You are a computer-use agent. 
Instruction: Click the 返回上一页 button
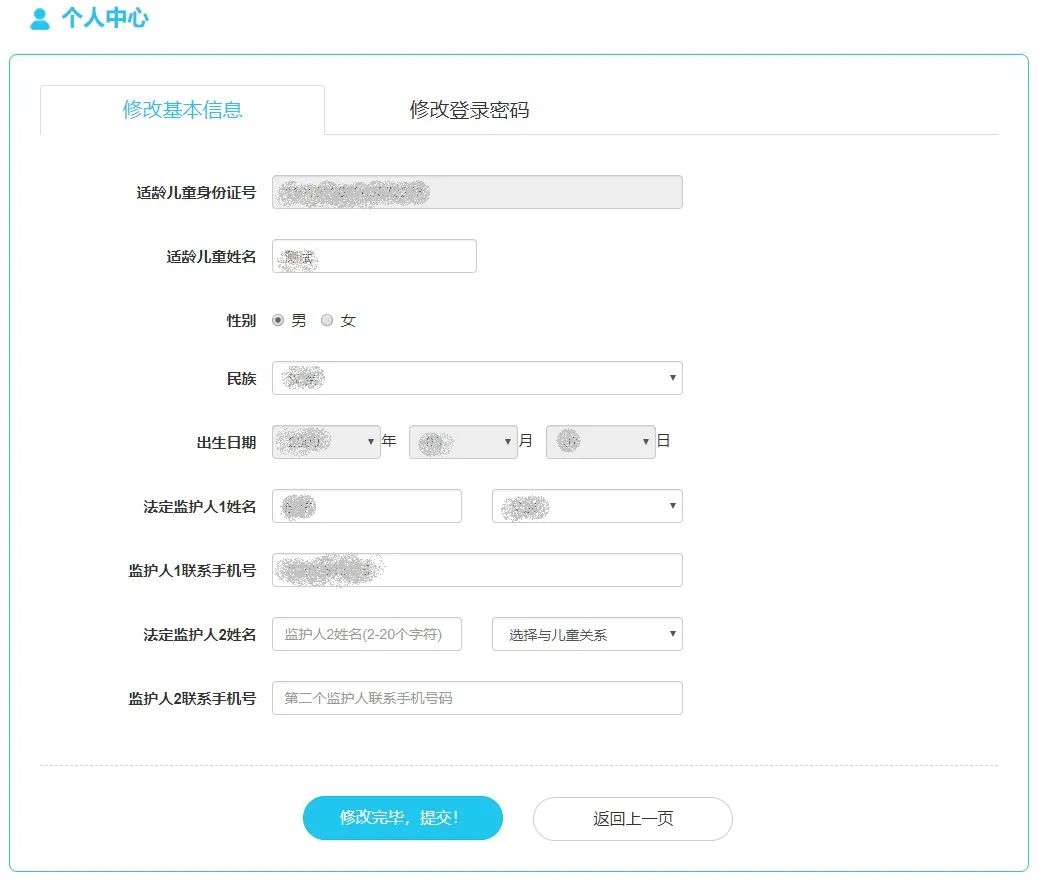(632, 818)
